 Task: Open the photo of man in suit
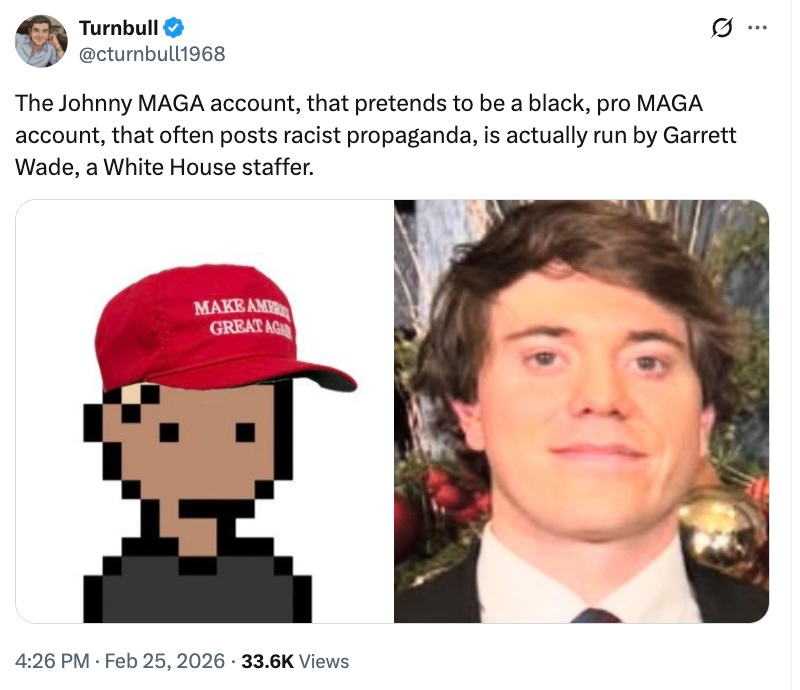click(582, 411)
